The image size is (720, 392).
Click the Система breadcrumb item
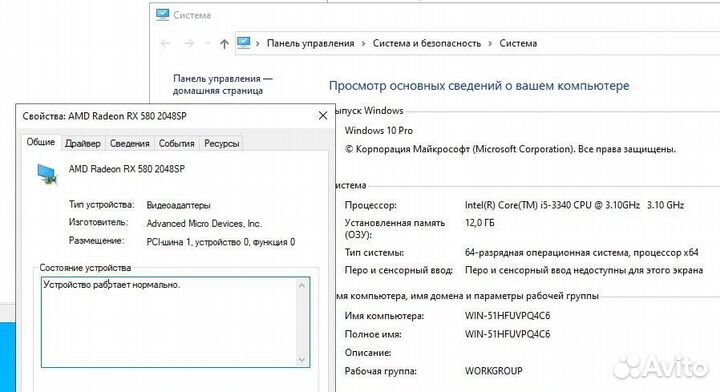(518, 43)
